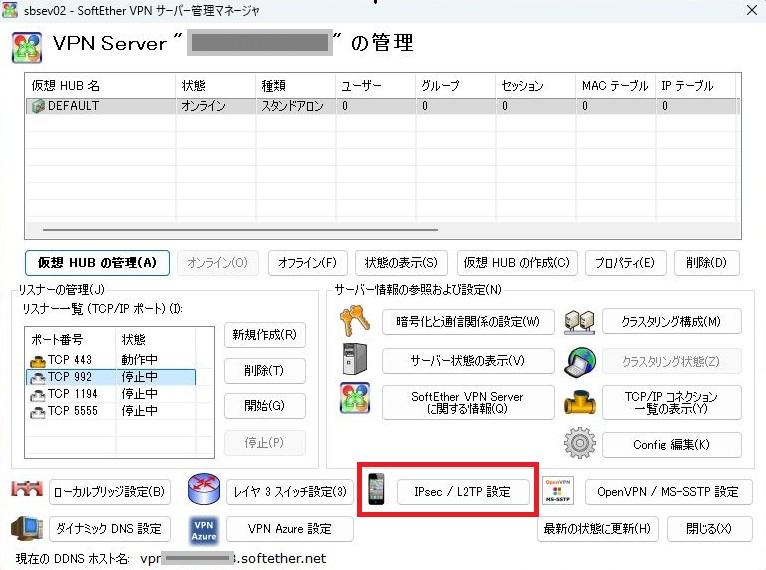Click 閉じる(X) button
Image resolution: width=766 pixels, height=570 pixels.
(710, 528)
